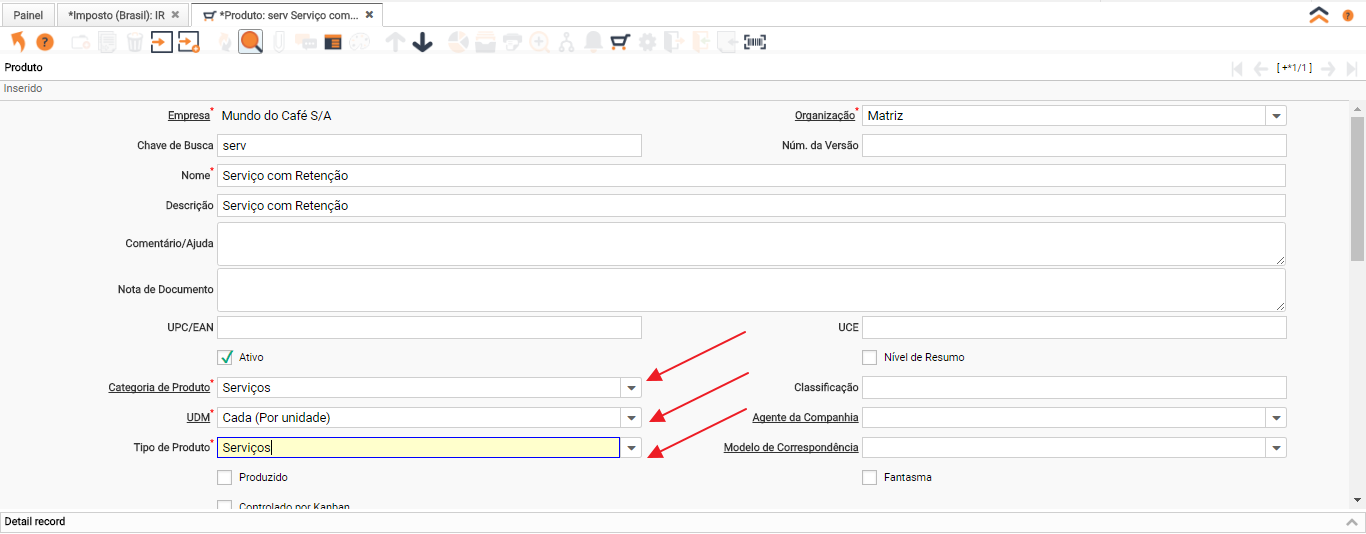
Task: Click the orange Undo changes arrow icon
Action: pyautogui.click(x=18, y=42)
